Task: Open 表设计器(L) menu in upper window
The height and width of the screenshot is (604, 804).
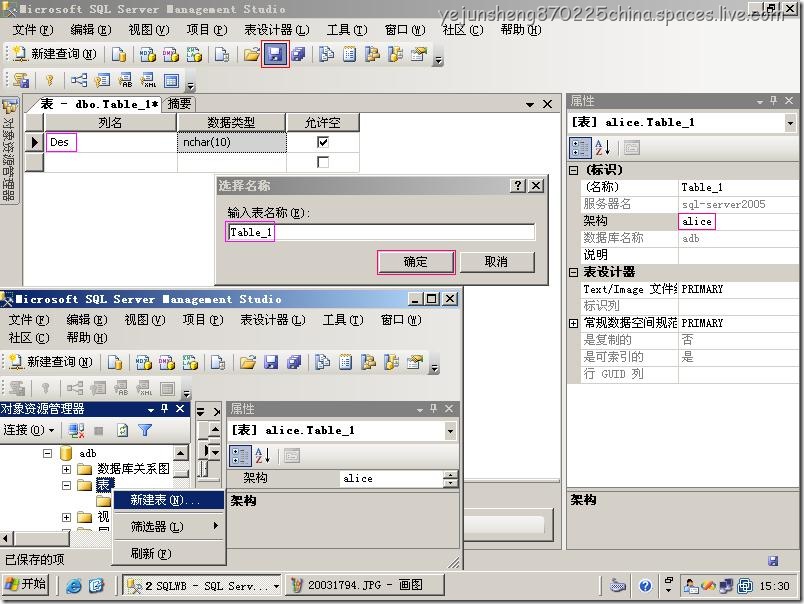Action: click(x=277, y=30)
